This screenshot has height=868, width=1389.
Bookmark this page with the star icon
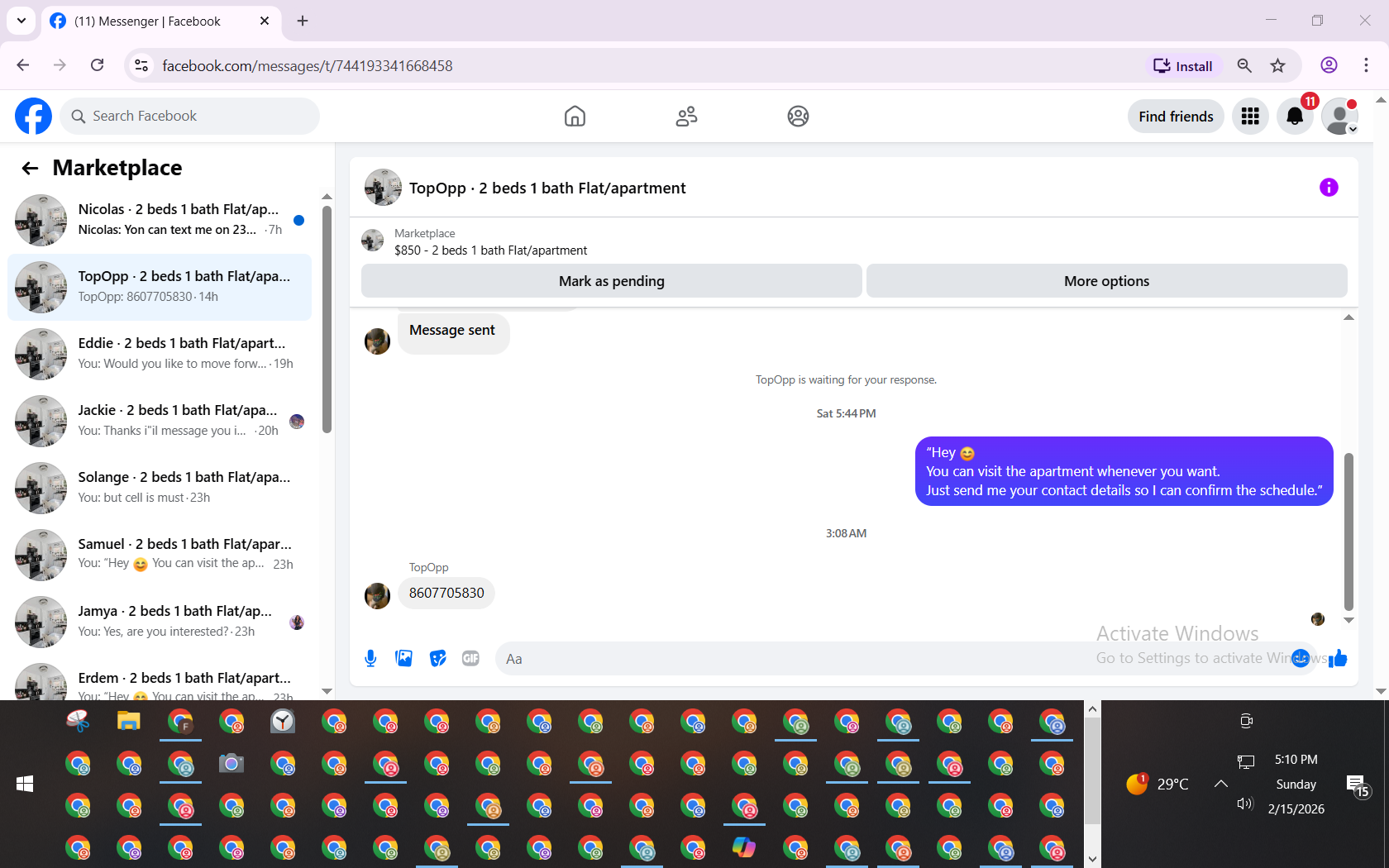click(1278, 65)
